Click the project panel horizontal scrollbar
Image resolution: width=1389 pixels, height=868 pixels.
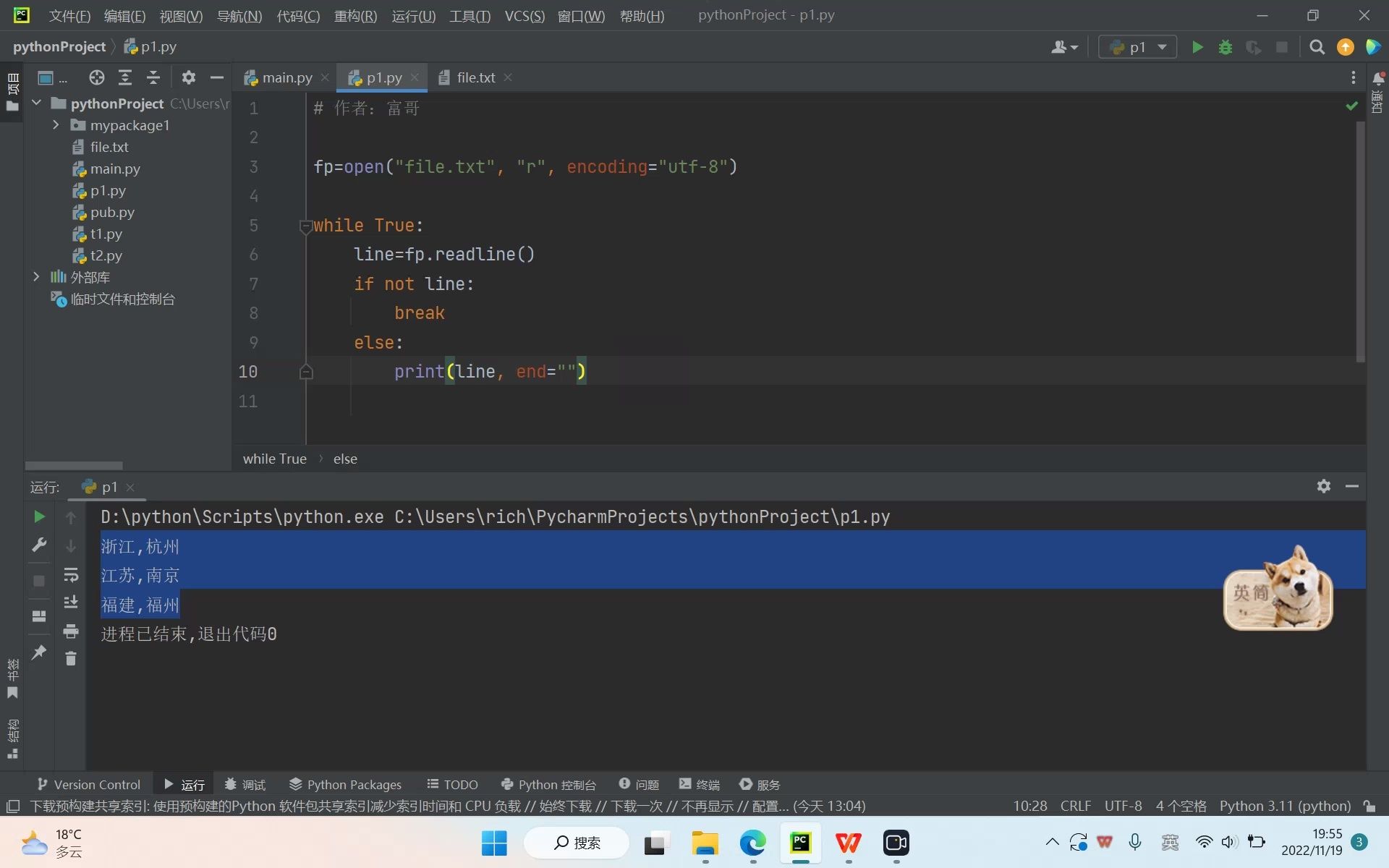[x=74, y=465]
